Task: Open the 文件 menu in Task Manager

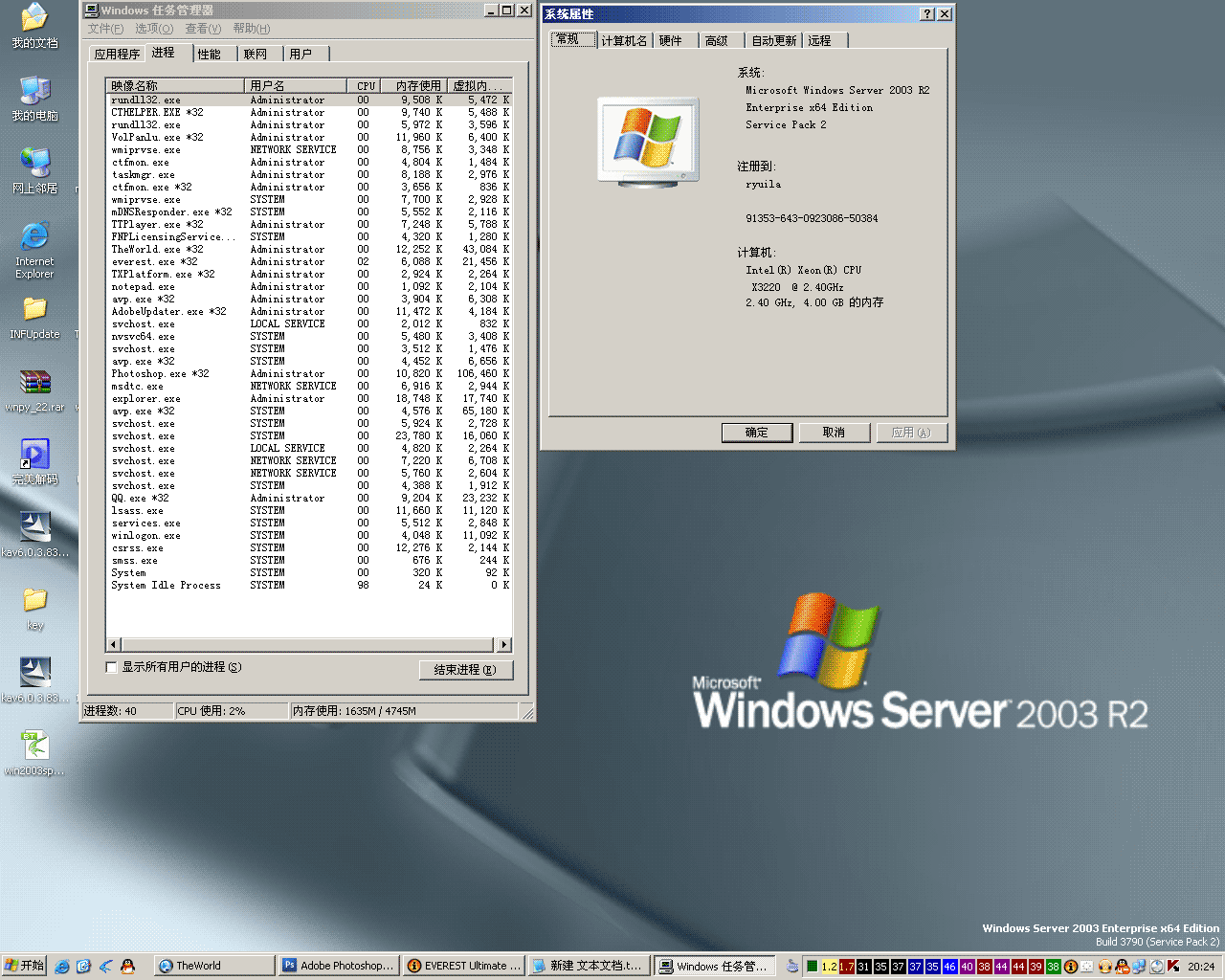Action: [x=105, y=29]
